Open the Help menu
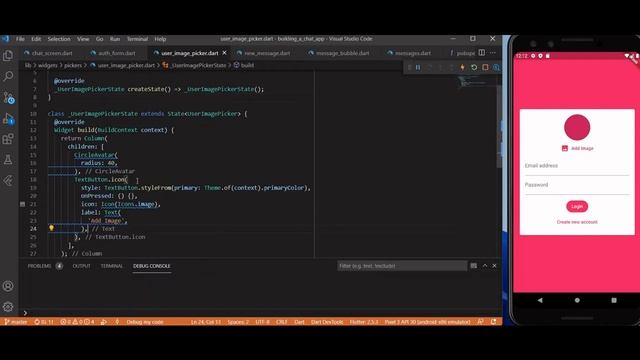Screen dimensions: 640x360 click(x=160, y=39)
